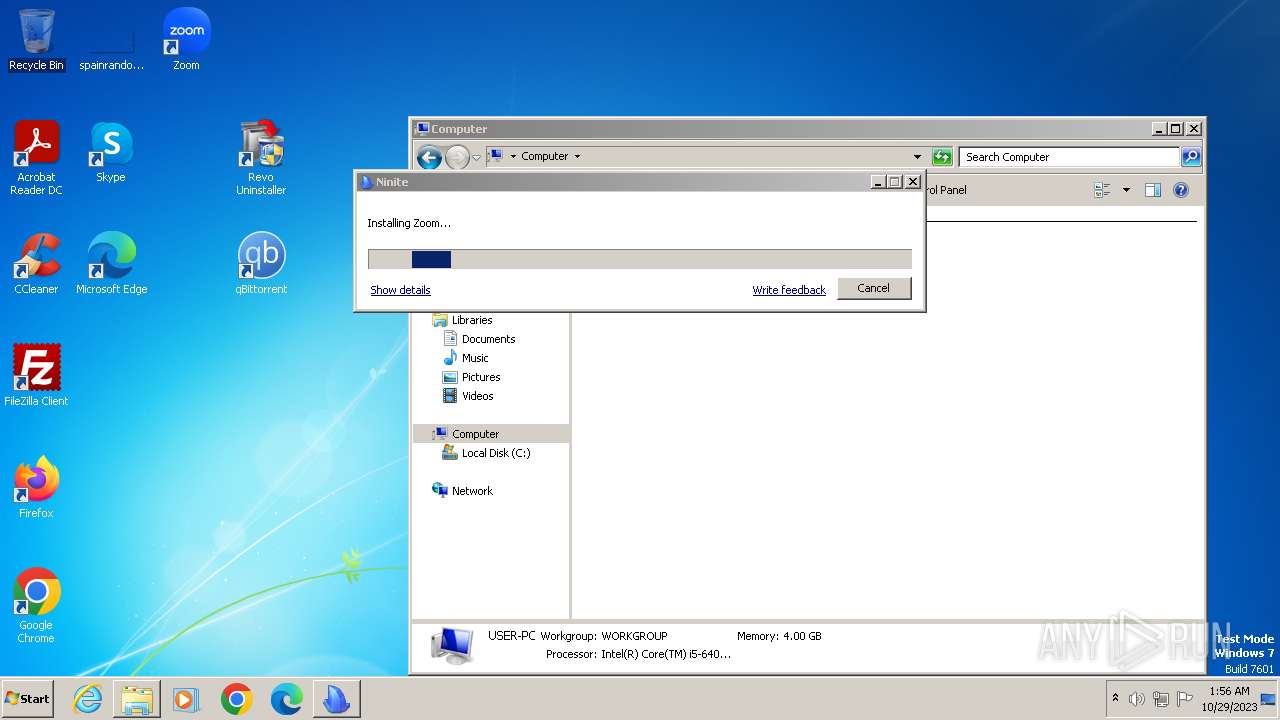The height and width of the screenshot is (720, 1280).
Task: Open the Recycle Bin desktop icon
Action: pos(36,40)
